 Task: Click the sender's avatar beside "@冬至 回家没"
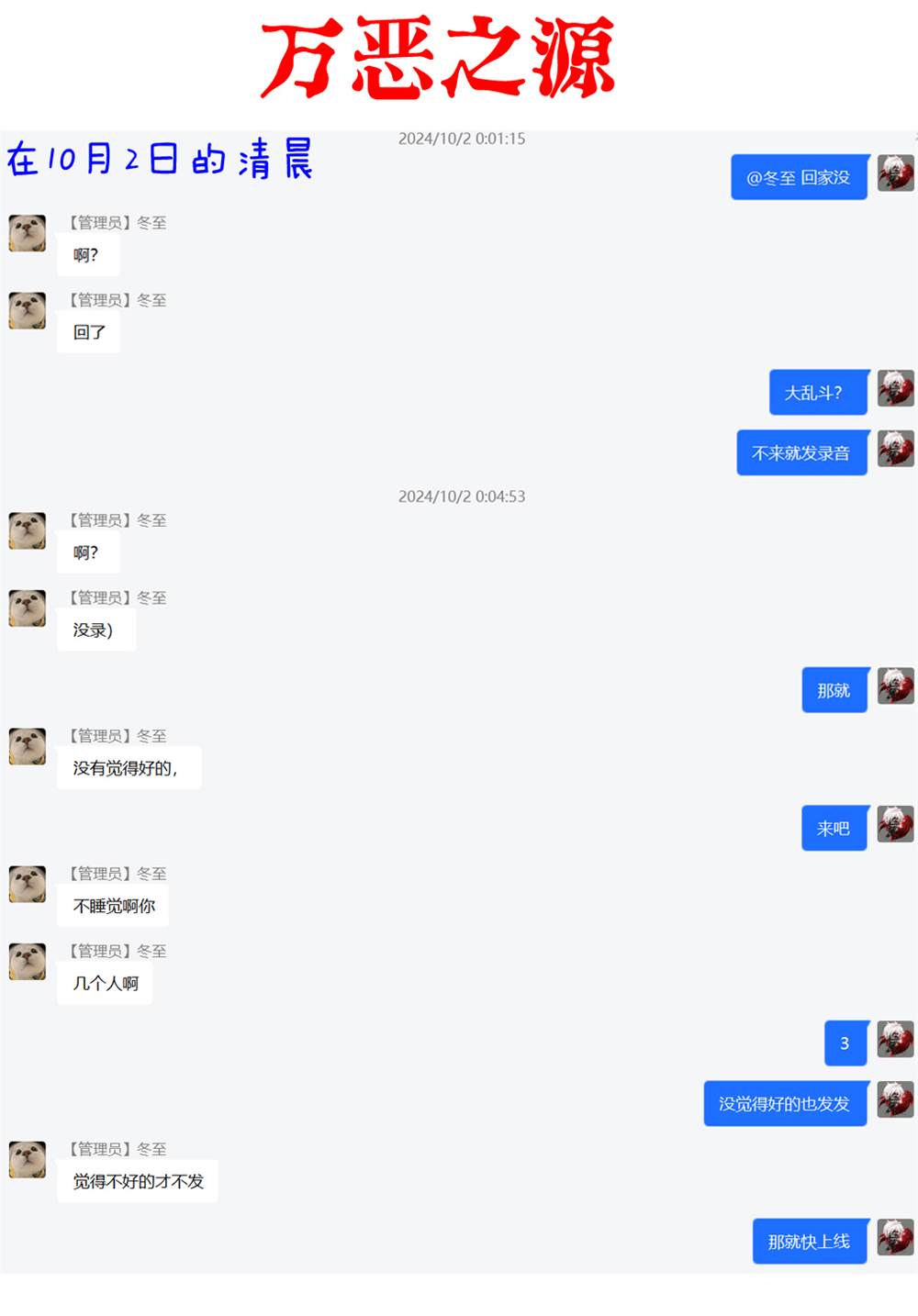(x=895, y=173)
